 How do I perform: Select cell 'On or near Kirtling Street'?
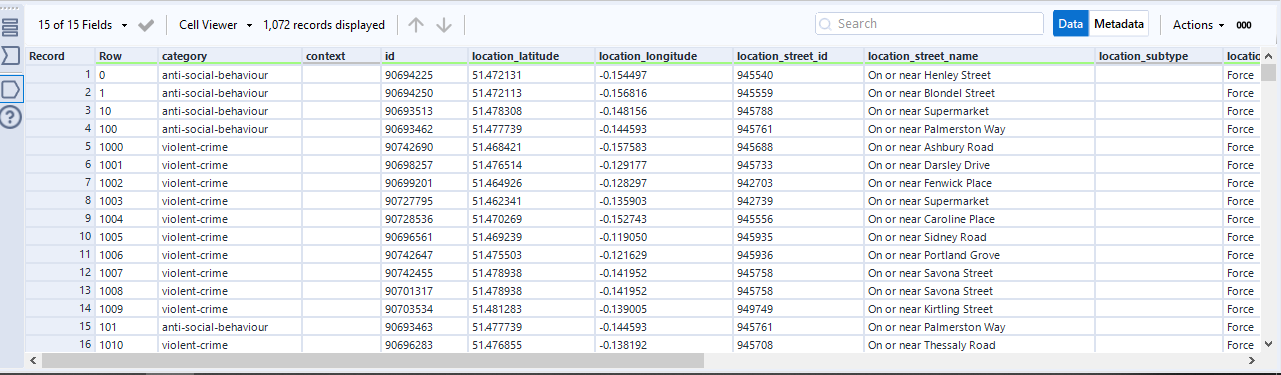(x=979, y=309)
